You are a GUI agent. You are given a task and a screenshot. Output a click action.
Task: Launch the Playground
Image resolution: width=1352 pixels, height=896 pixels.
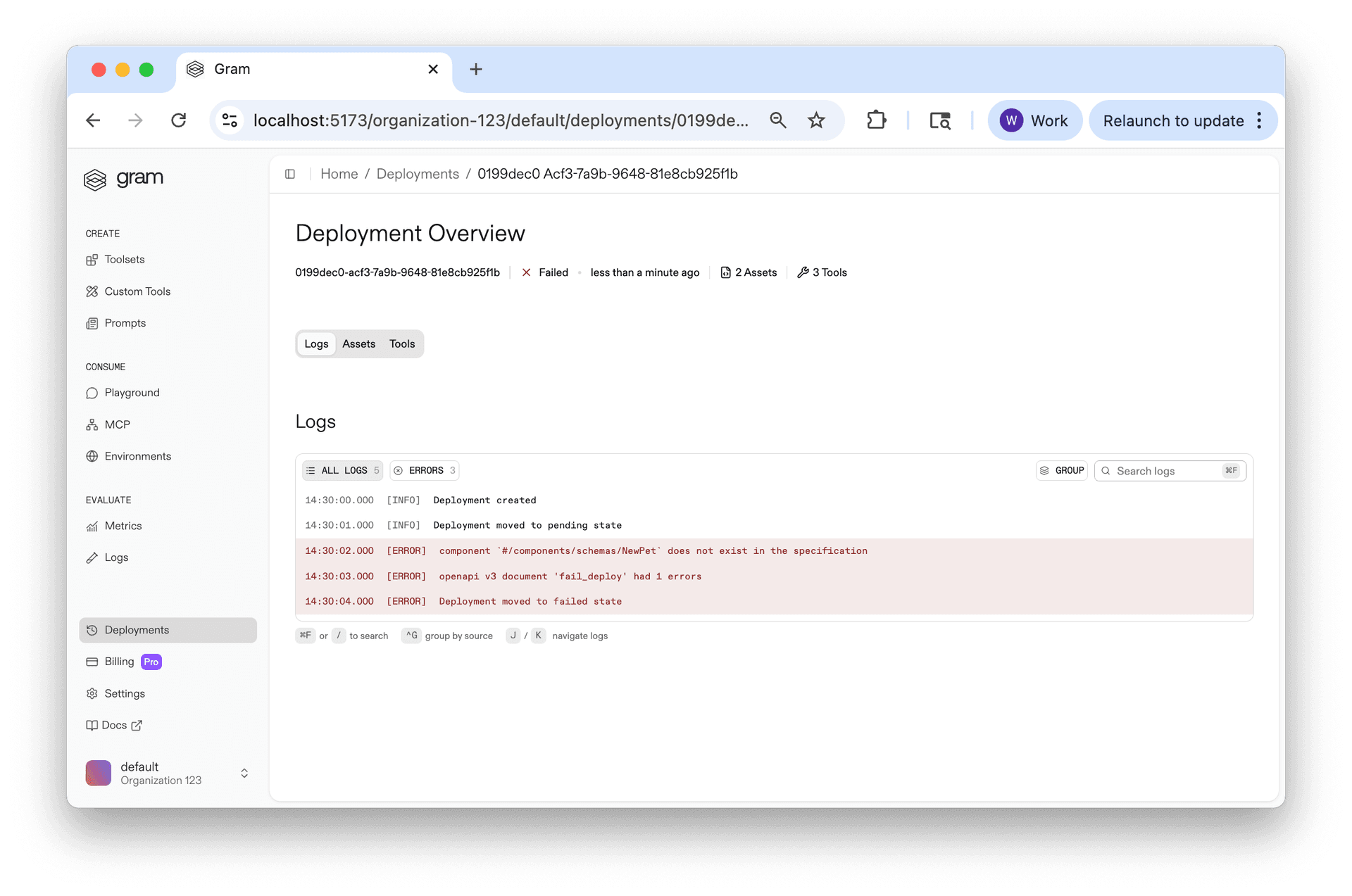point(131,392)
